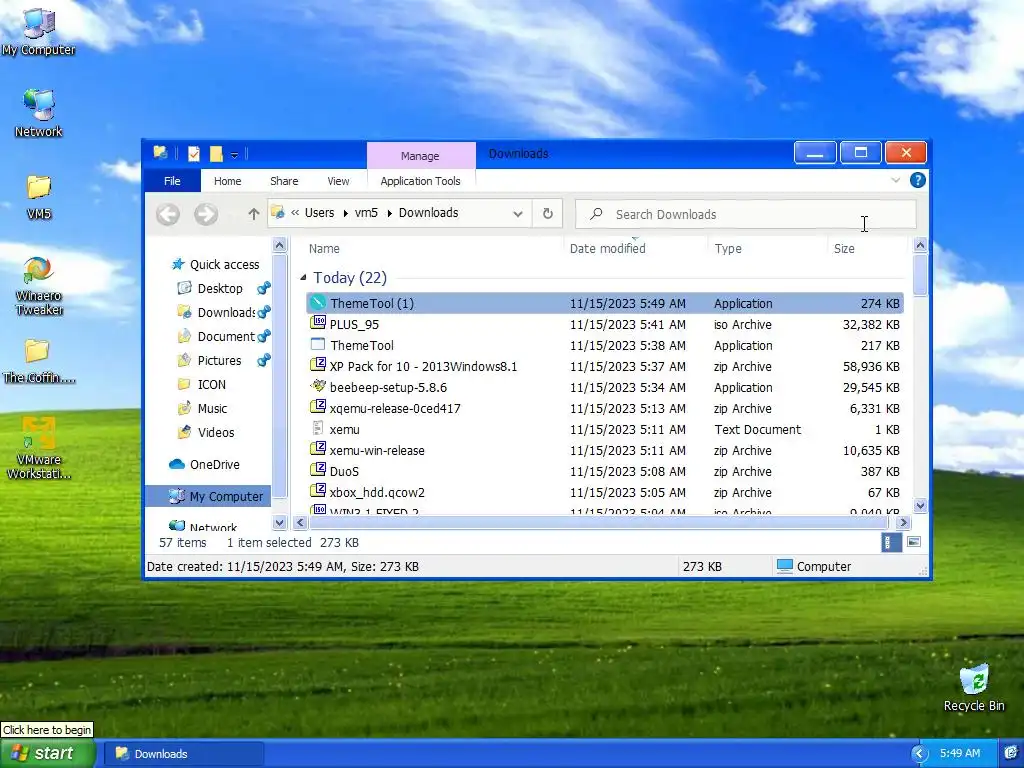Click the Explorer window icon in title bar

coord(160,153)
